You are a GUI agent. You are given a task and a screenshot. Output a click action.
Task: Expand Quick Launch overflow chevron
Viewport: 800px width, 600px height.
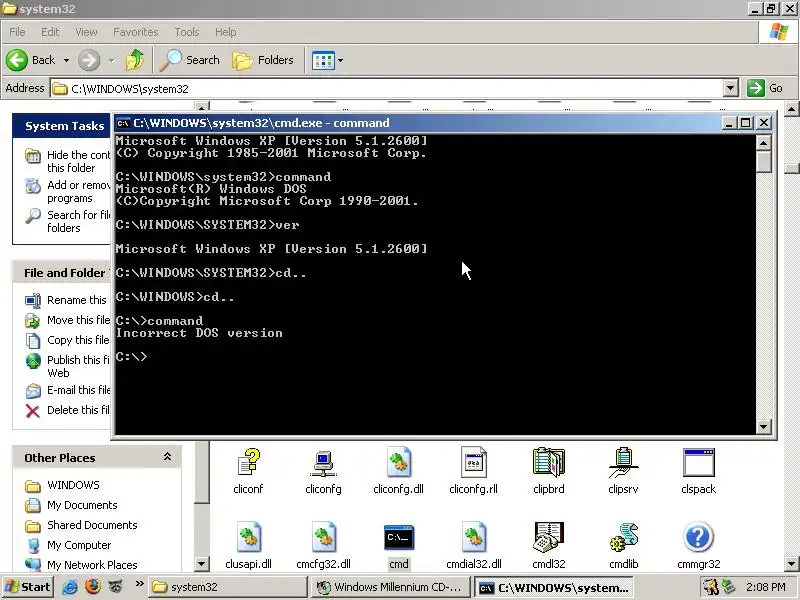point(139,584)
